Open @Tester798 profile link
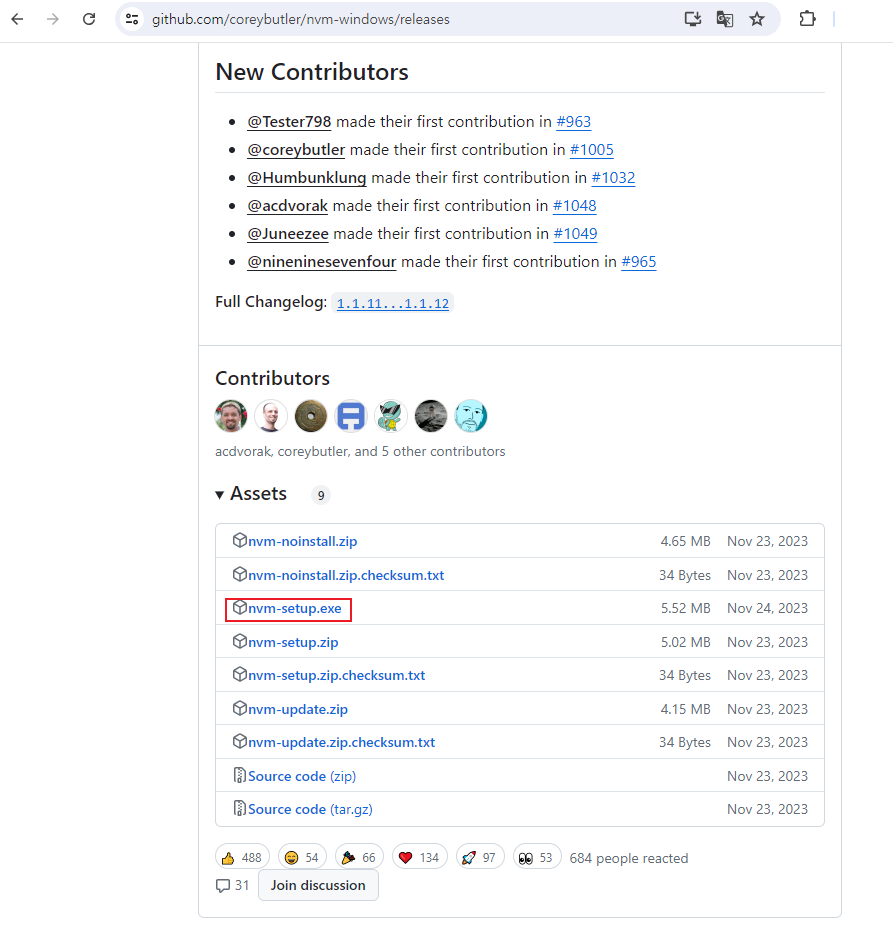The width and height of the screenshot is (893, 932). click(289, 122)
